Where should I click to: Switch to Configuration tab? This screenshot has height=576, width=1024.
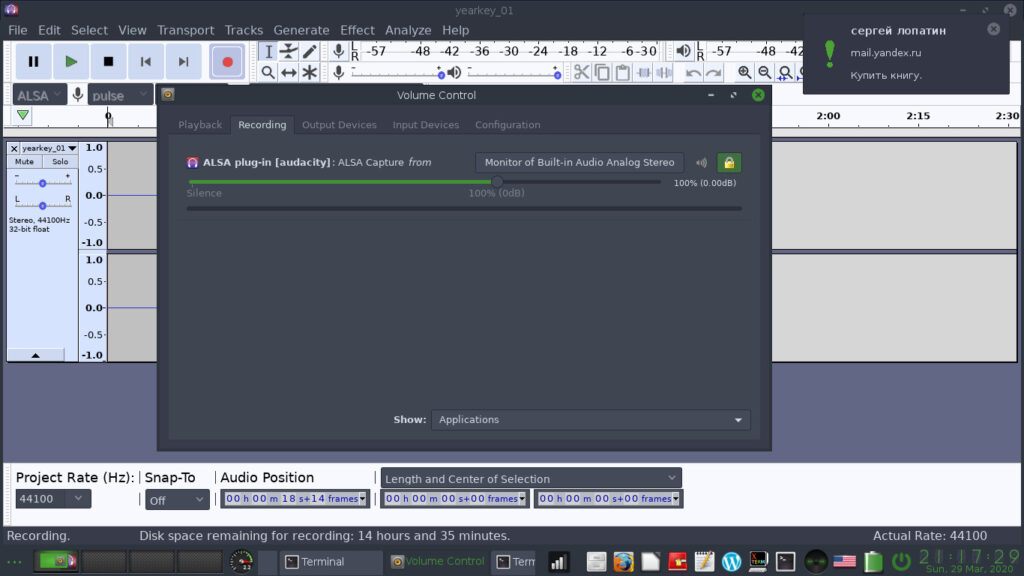pos(507,125)
